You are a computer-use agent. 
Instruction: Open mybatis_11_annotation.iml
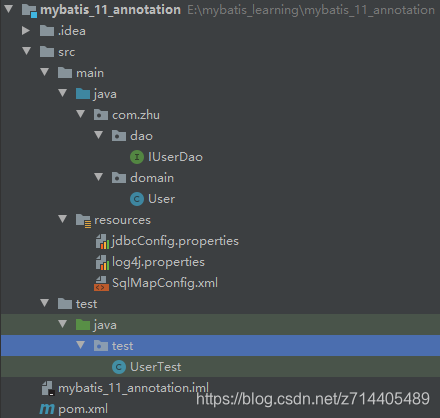133,388
